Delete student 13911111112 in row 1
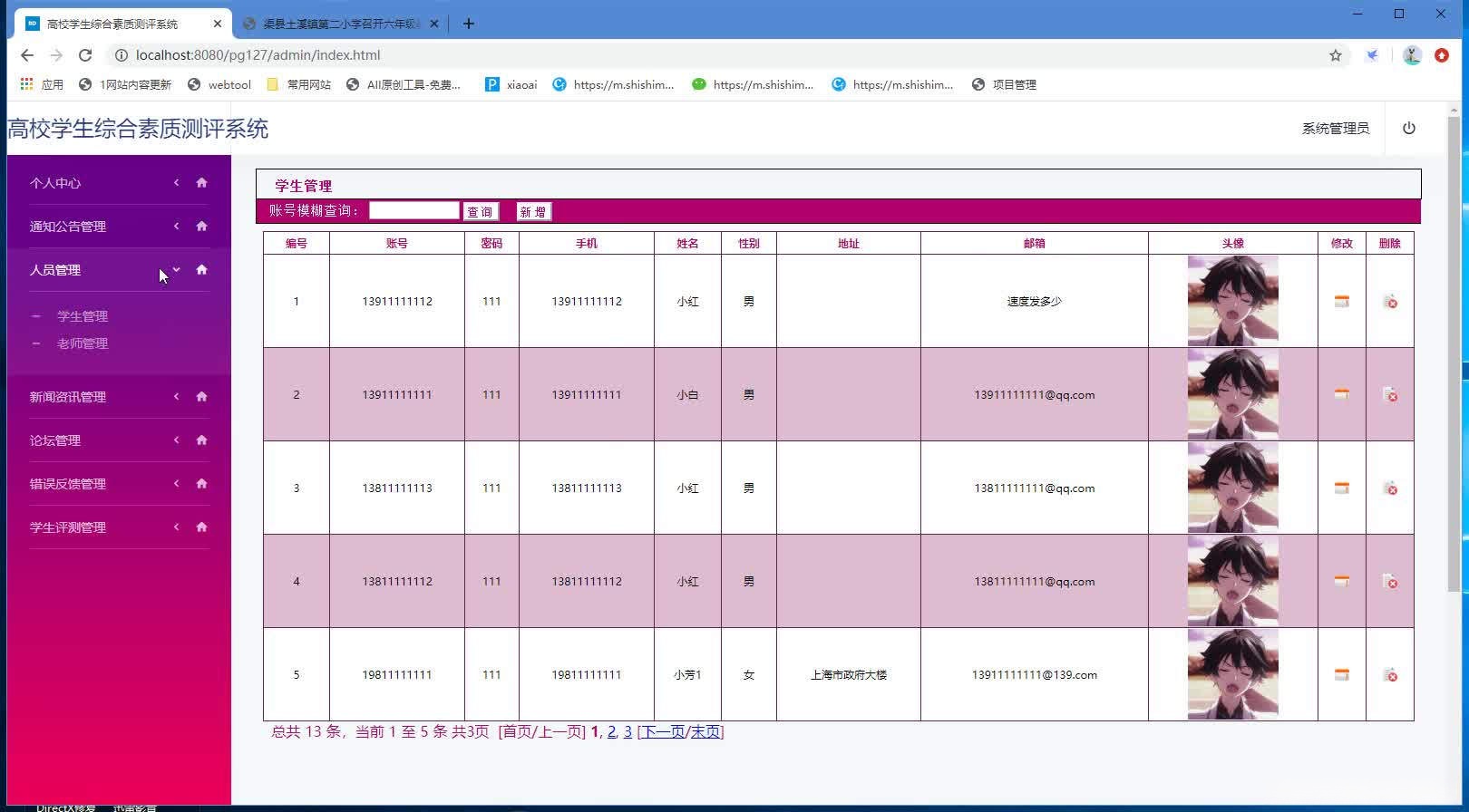The height and width of the screenshot is (812, 1469). [1389, 302]
